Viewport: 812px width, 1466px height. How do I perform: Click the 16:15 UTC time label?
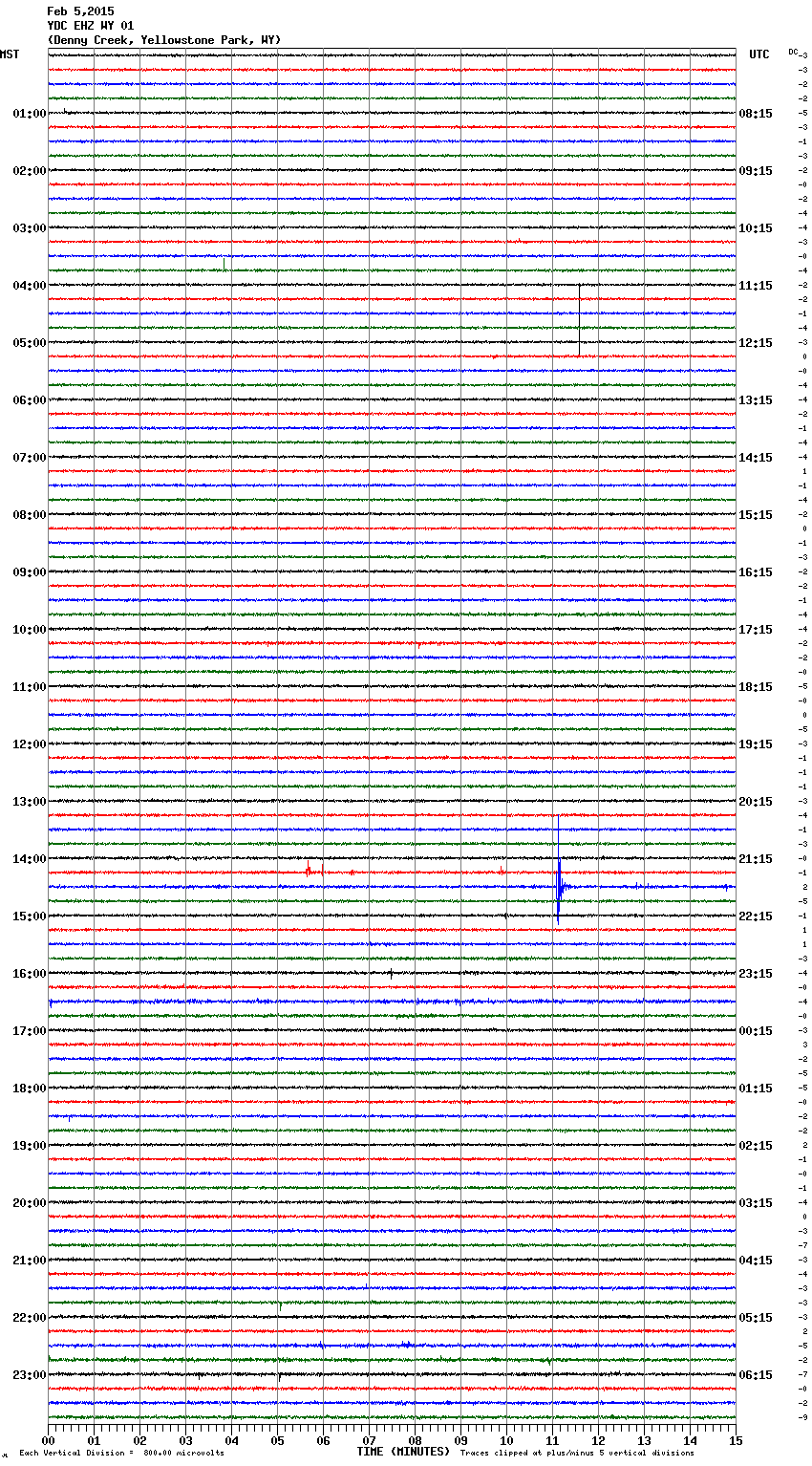click(x=756, y=572)
